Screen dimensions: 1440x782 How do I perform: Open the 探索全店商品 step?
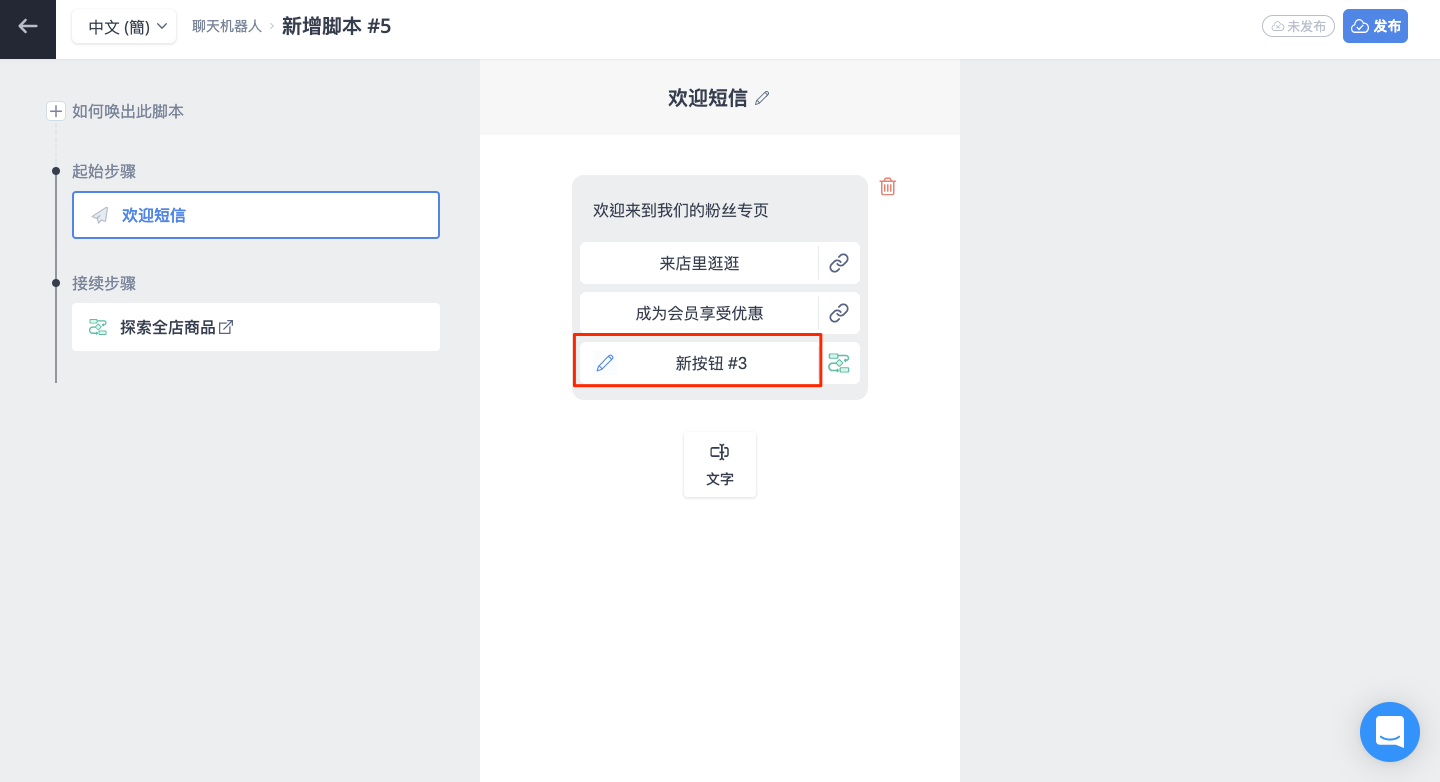(x=256, y=327)
